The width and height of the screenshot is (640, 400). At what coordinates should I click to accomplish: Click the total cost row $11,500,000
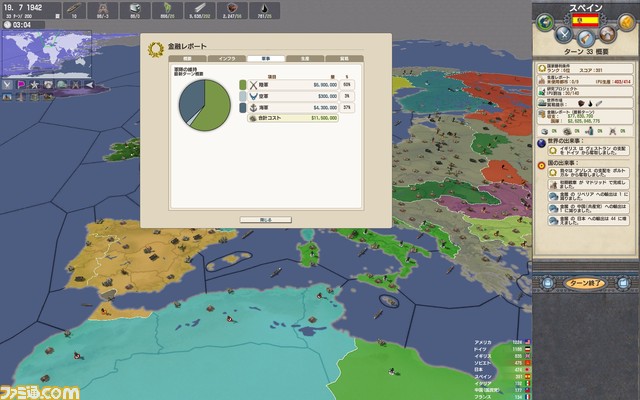click(x=293, y=118)
